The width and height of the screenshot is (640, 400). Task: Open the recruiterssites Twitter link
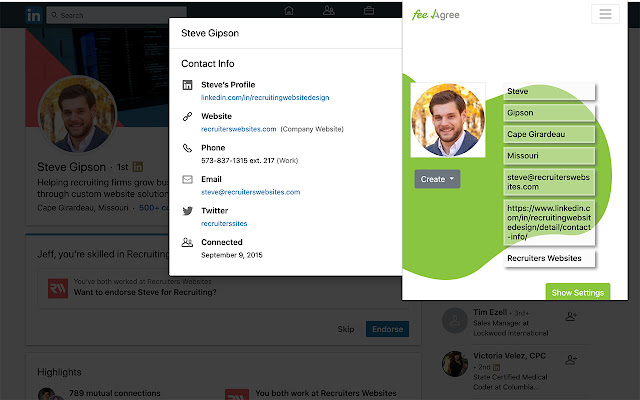[224, 223]
